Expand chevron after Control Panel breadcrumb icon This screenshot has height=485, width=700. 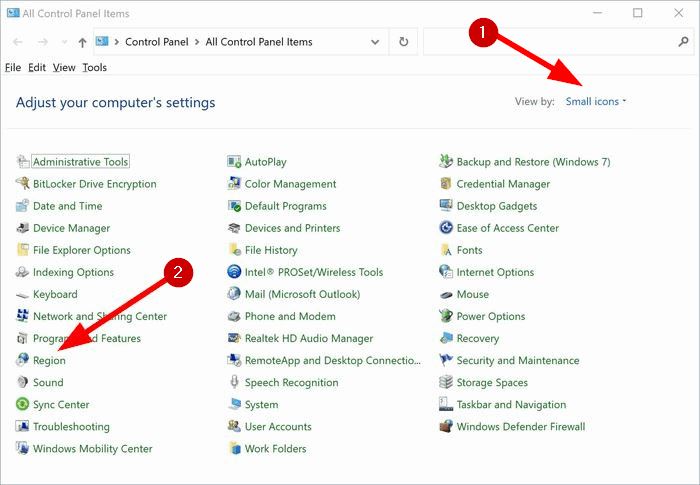[117, 42]
